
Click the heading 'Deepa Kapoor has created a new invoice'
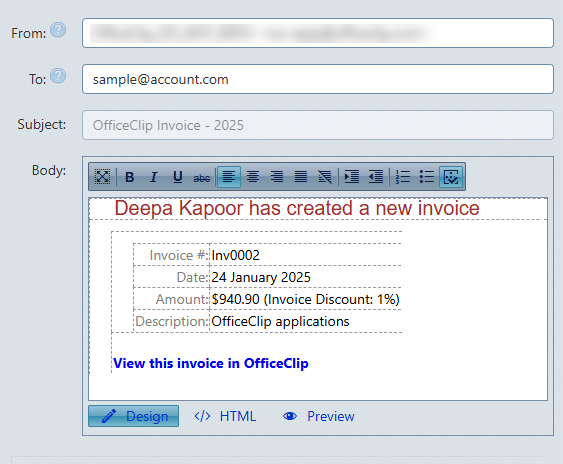(297, 208)
